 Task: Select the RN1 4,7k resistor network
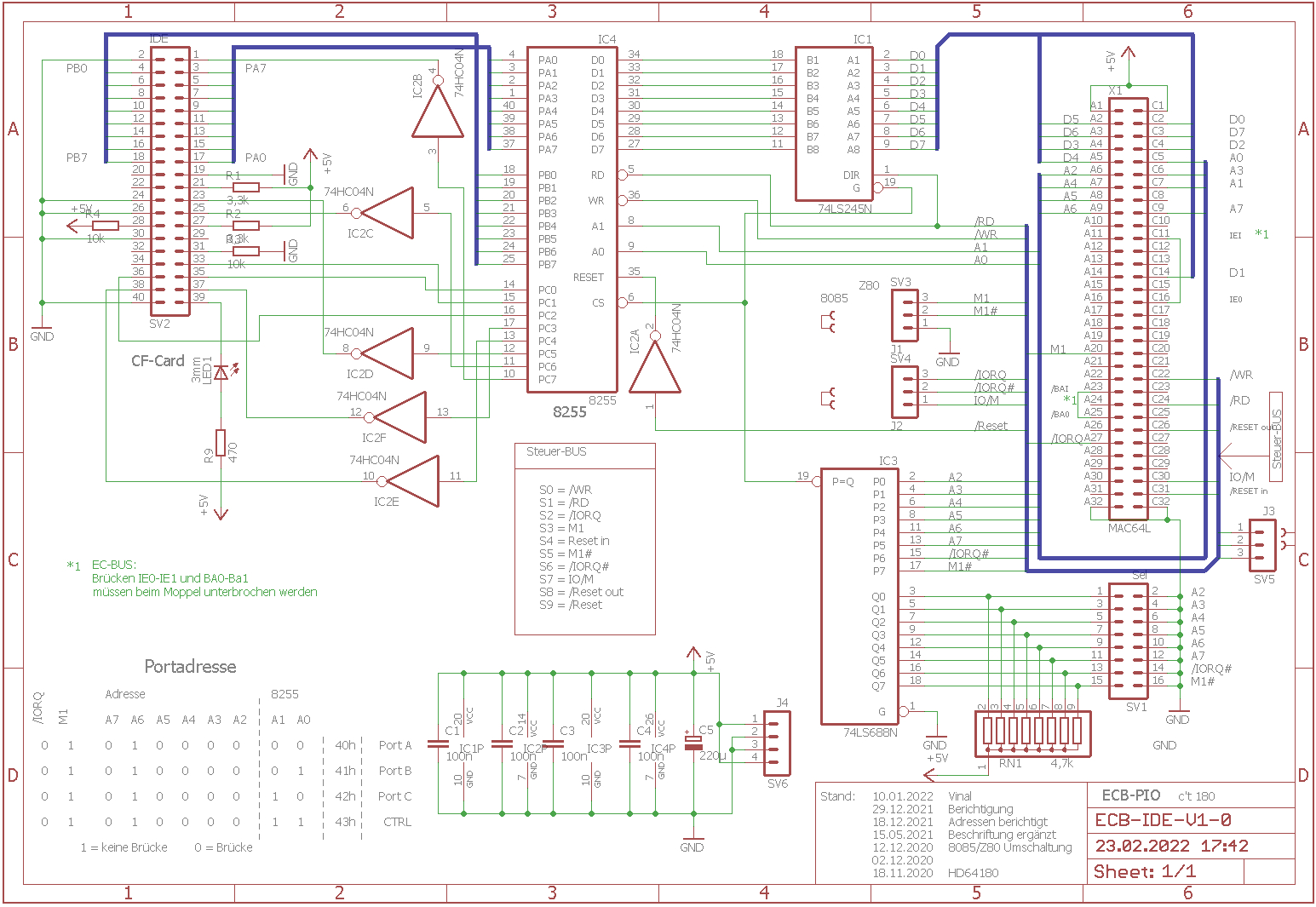[x=1032, y=732]
